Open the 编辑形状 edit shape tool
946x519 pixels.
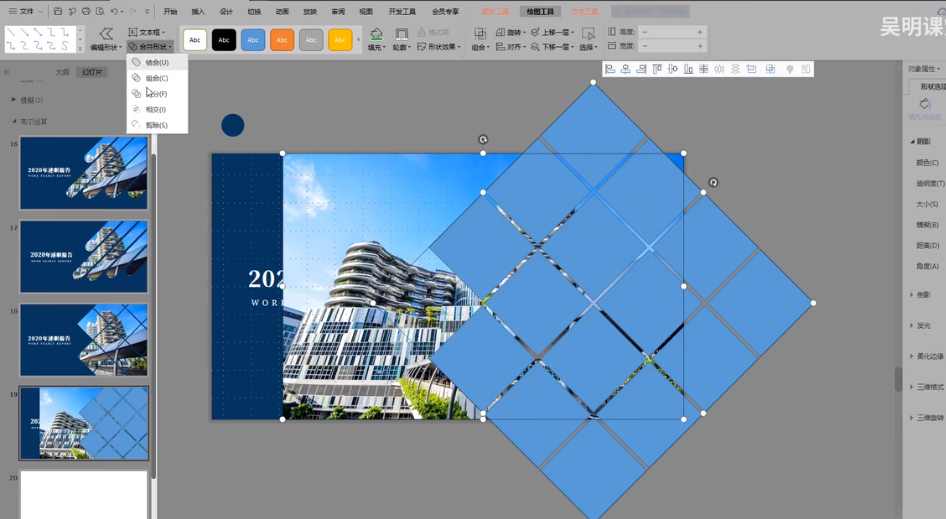[106, 39]
